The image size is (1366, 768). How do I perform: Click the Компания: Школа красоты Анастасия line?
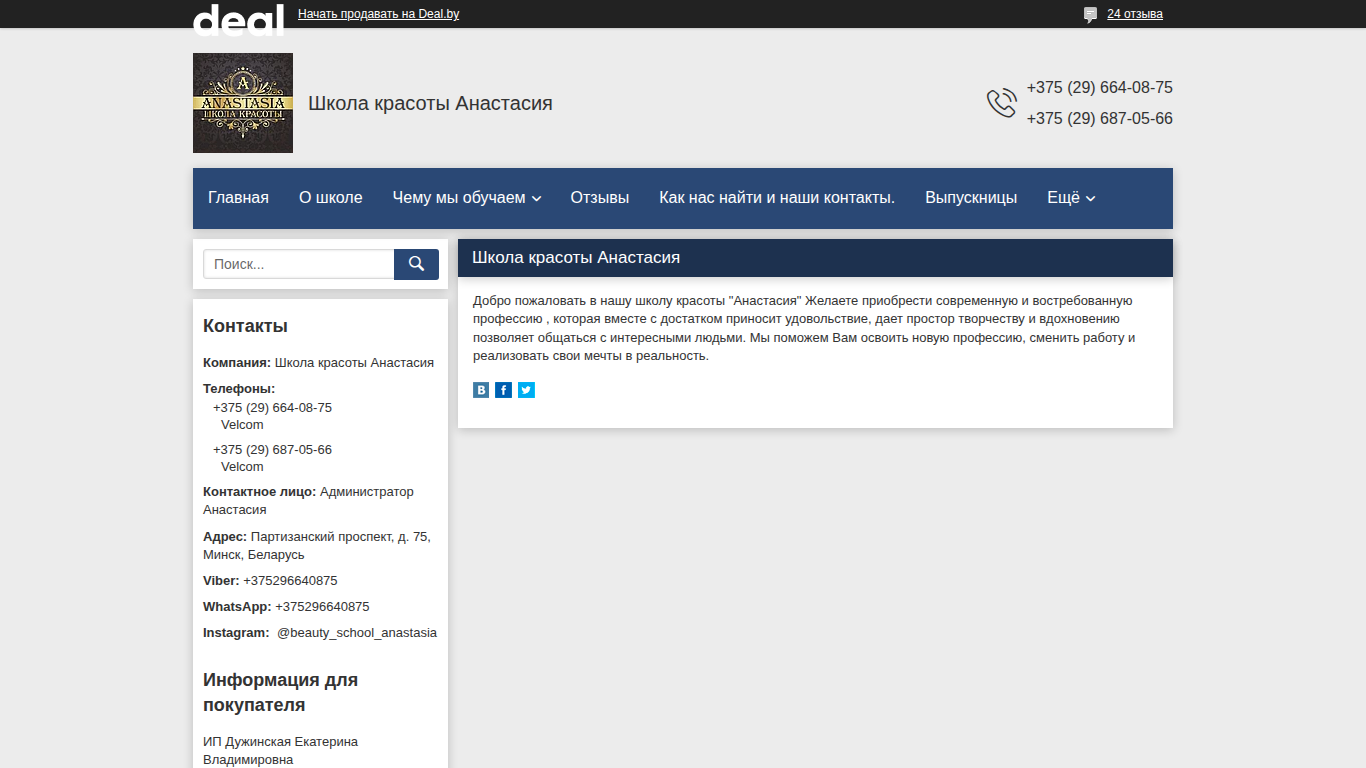coord(318,363)
